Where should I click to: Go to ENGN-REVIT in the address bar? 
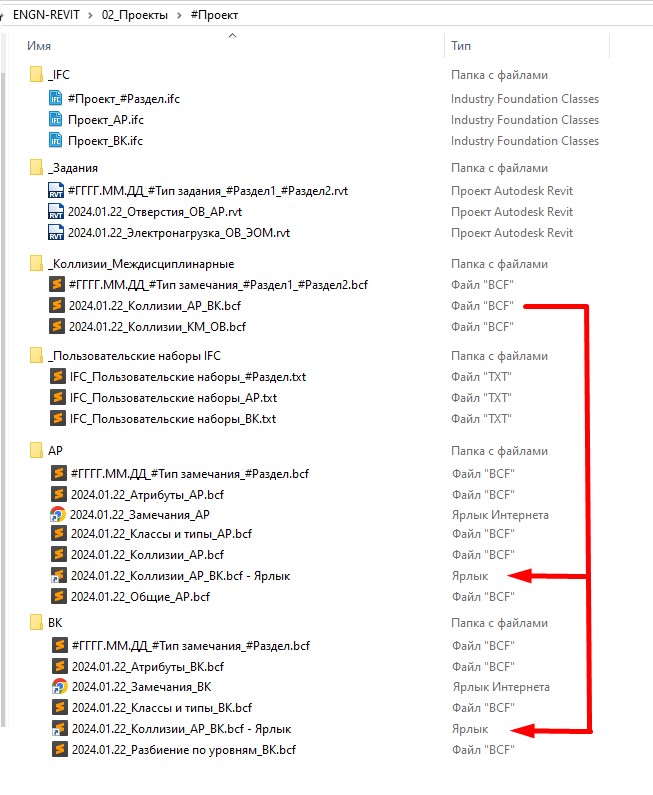tap(46, 15)
